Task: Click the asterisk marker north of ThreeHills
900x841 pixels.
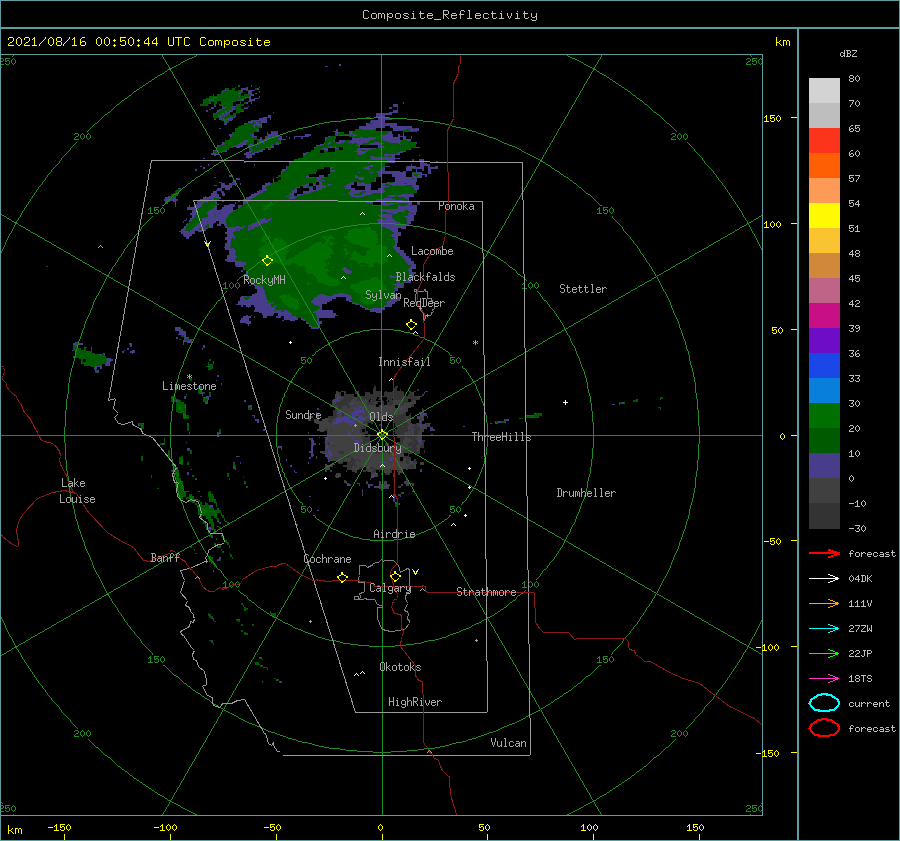Action: tap(475, 343)
